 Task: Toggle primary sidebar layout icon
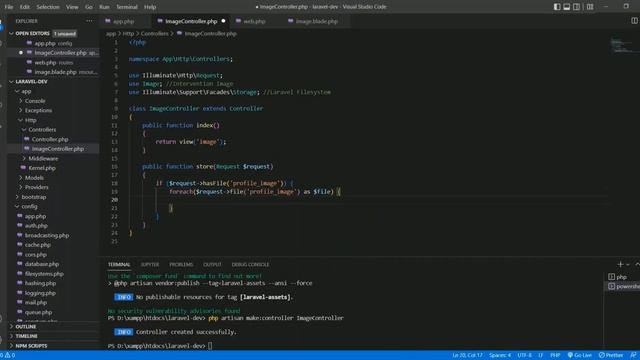[x=557, y=7]
